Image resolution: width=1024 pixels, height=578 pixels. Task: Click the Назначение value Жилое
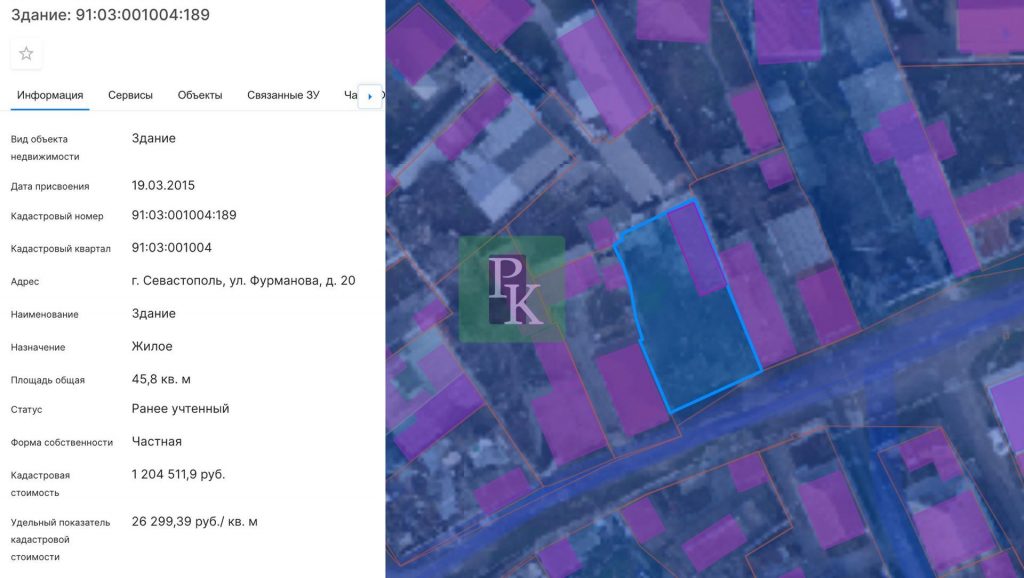point(152,346)
